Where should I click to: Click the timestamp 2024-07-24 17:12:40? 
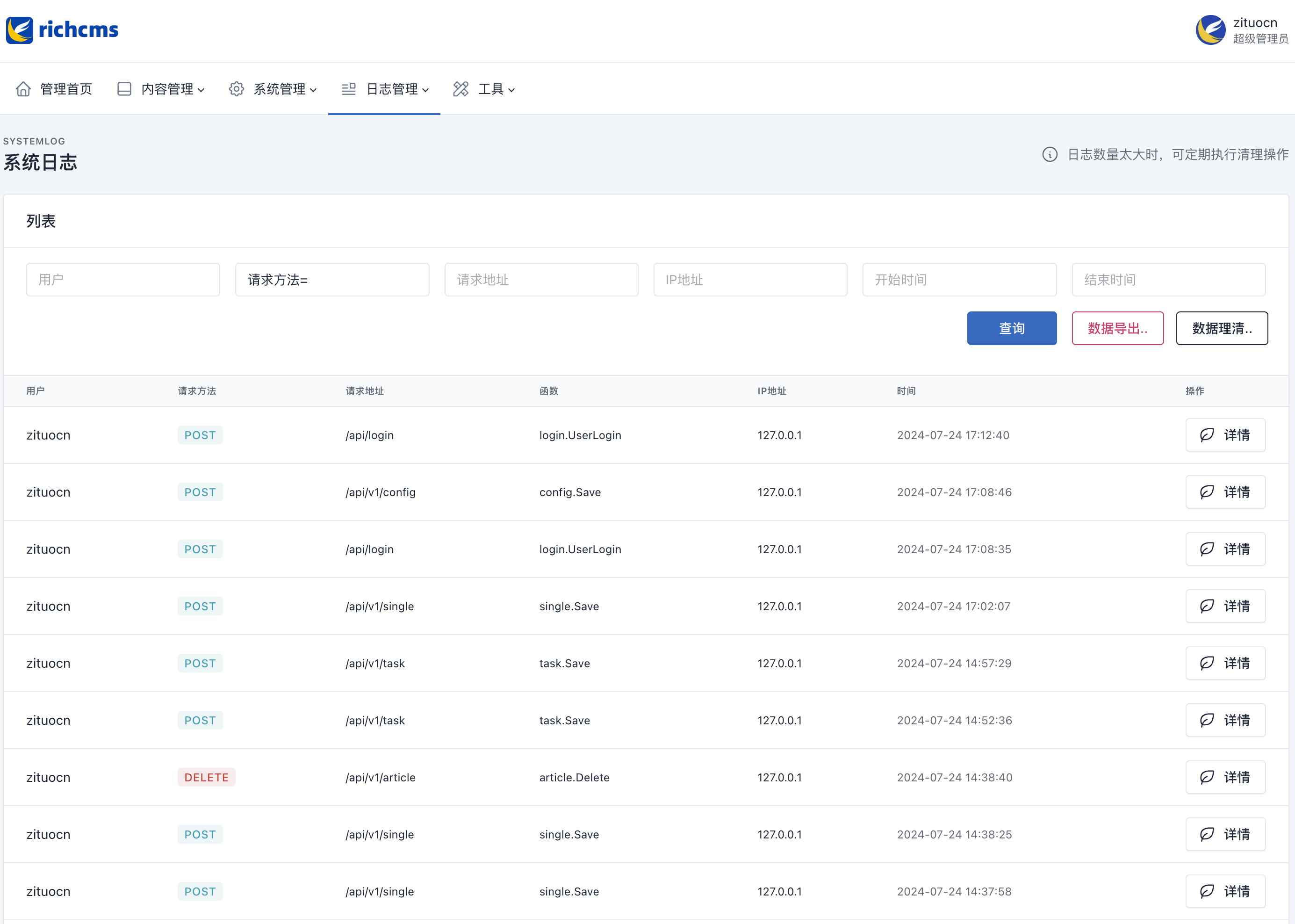click(x=953, y=435)
